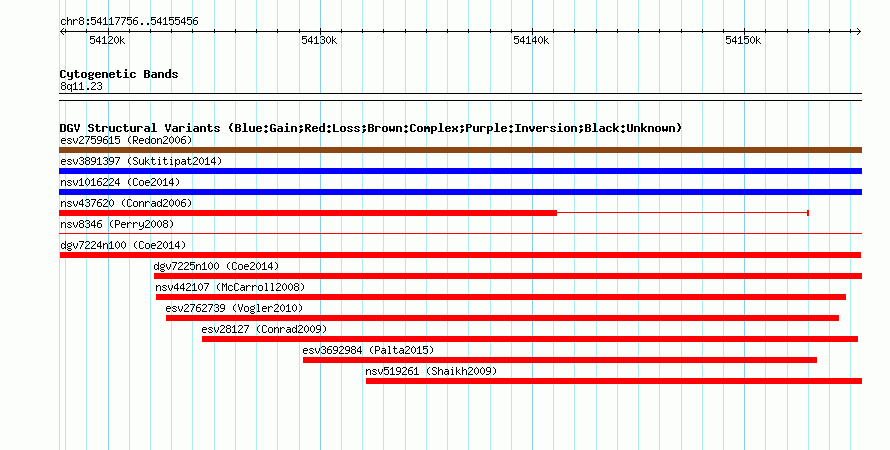Click the brown esv2759615 complex variant bar

pyautogui.click(x=460, y=150)
